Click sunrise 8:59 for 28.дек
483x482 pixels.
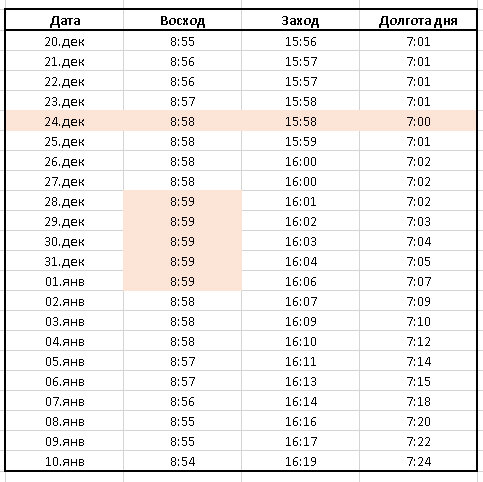[x=182, y=201]
